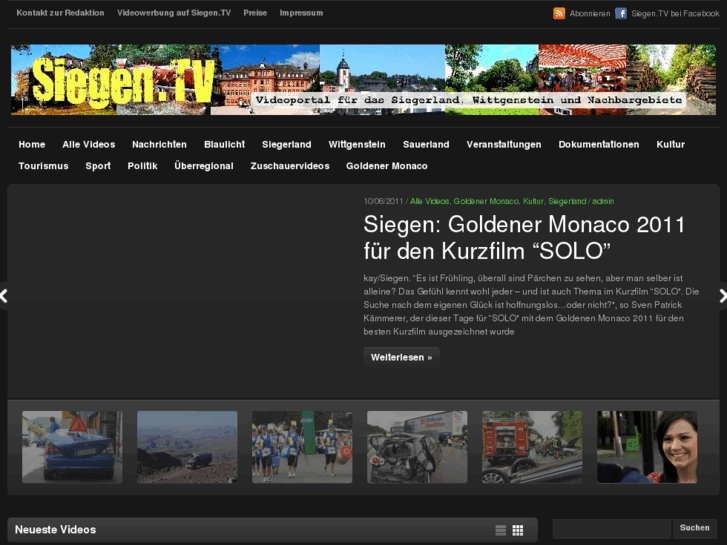The height and width of the screenshot is (545, 727).
Task: Switch Neueste Videos to grid view
Action: pyautogui.click(x=517, y=530)
